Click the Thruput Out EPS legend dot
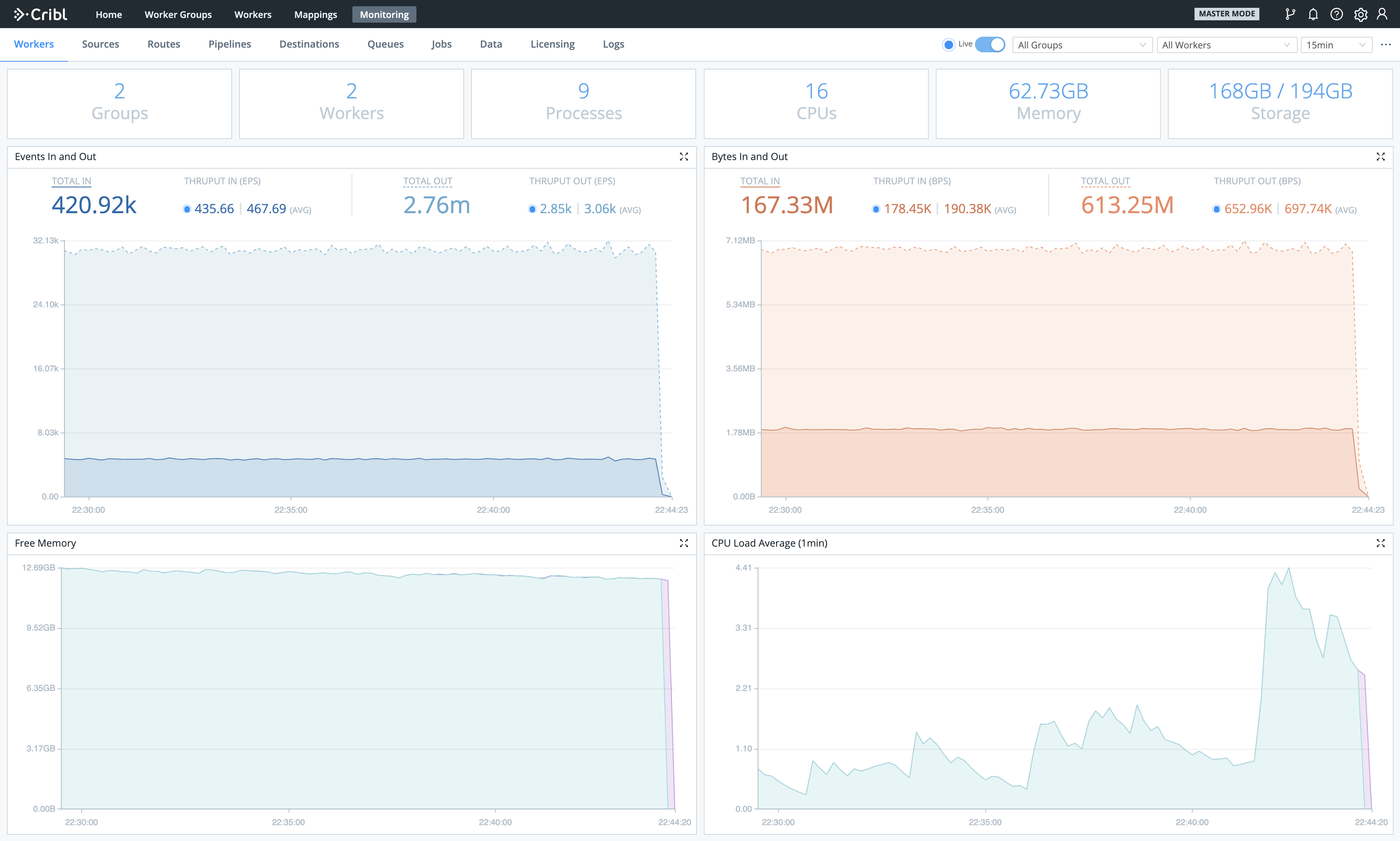1400x841 pixels. [532, 209]
